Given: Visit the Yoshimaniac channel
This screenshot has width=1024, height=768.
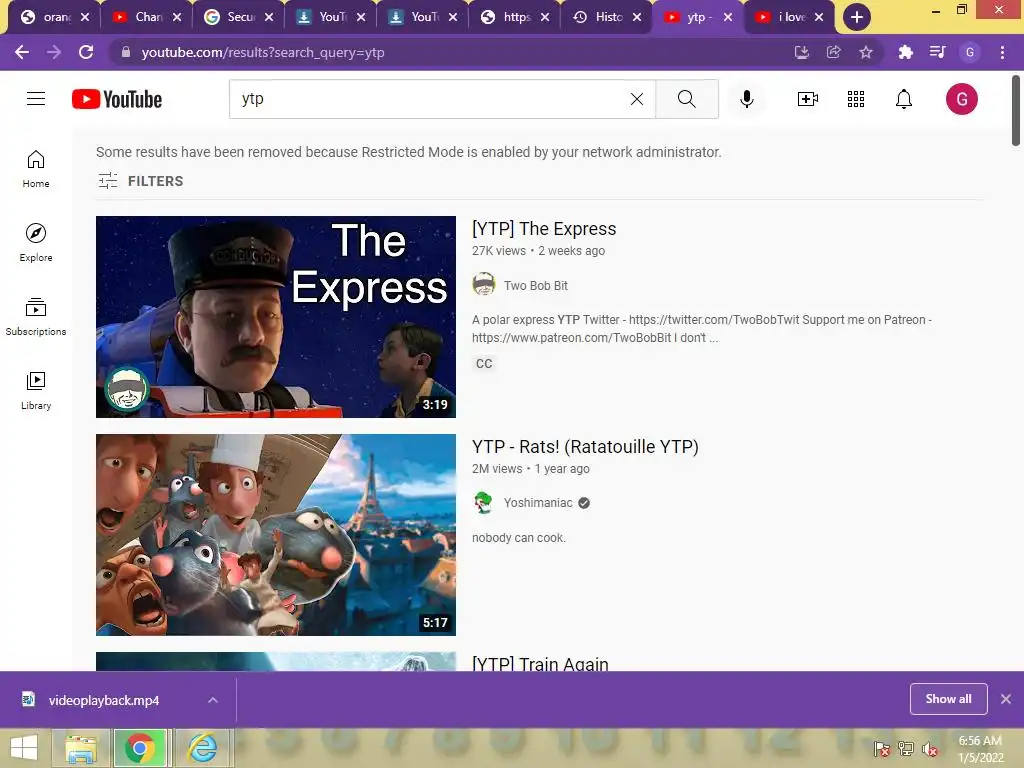Looking at the screenshot, I should point(537,503).
